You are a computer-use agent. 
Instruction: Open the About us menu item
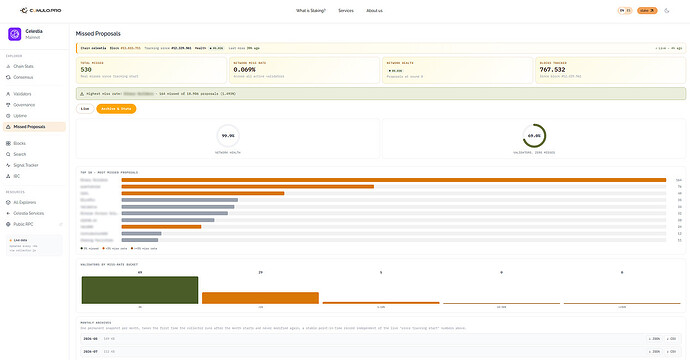point(374,11)
